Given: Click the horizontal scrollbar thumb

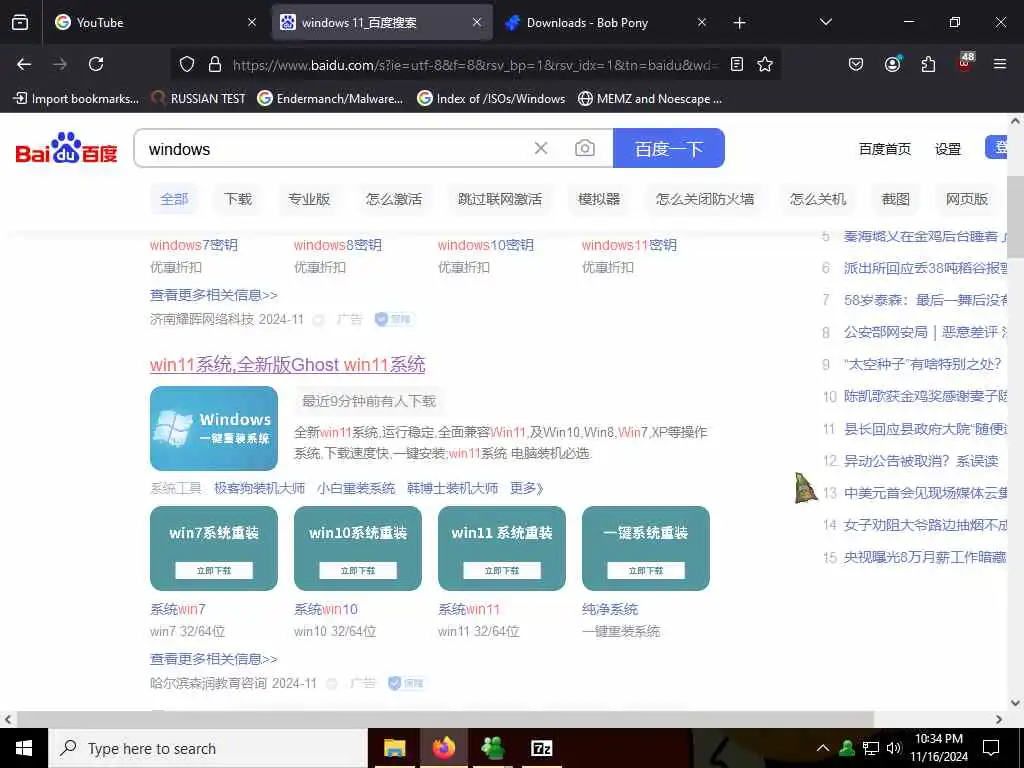Looking at the screenshot, I should (x=445, y=719).
